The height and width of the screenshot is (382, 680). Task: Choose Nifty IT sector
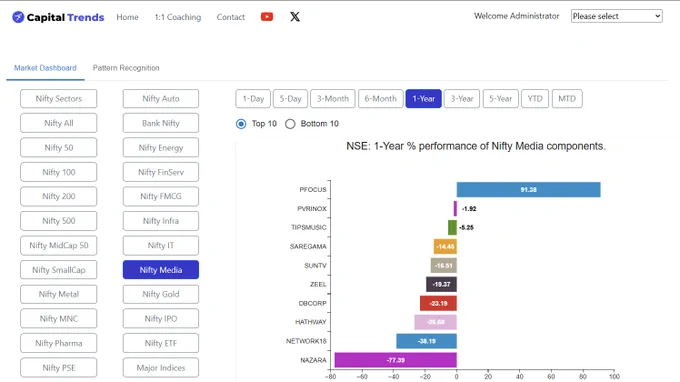[161, 245]
